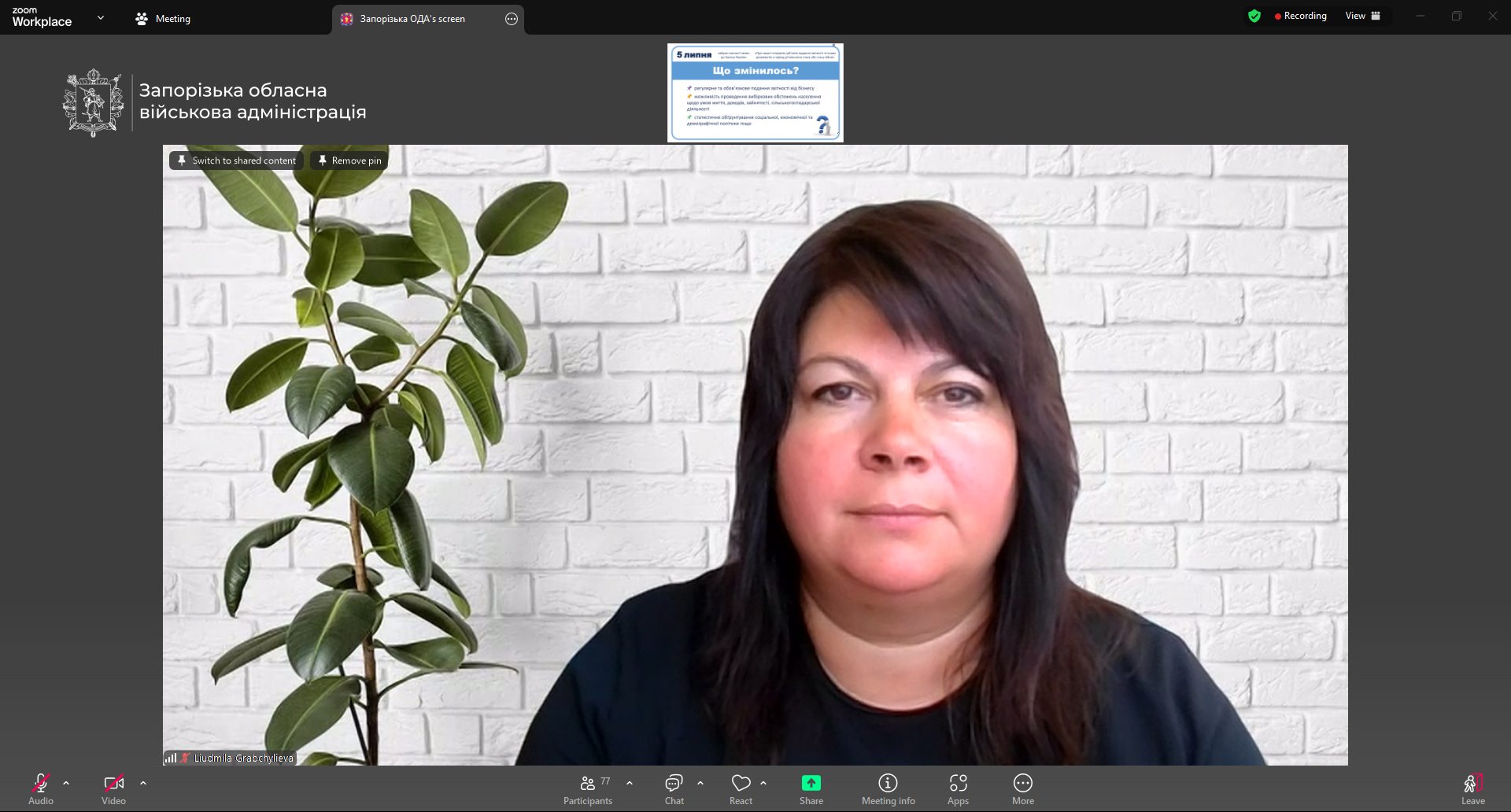Click the Zoom Workplace logo
Viewport: 1511px width, 812px height.
(42, 17)
